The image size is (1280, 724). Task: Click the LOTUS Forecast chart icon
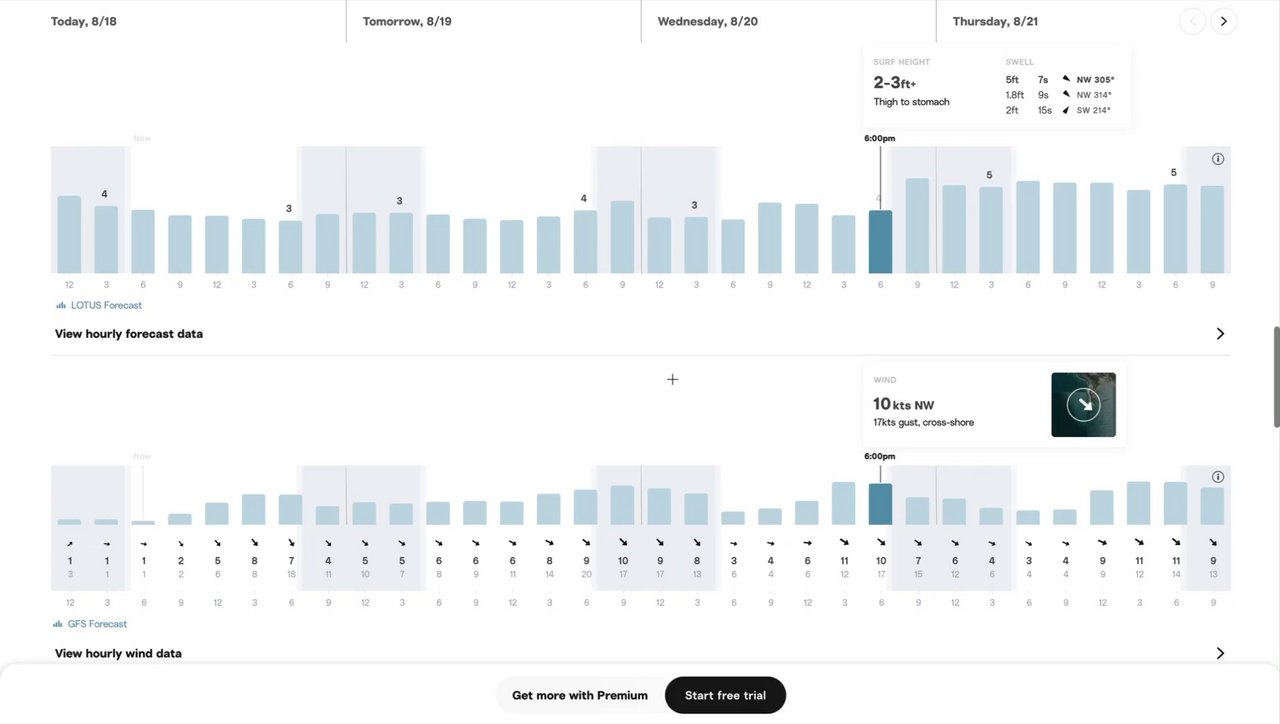(x=61, y=305)
